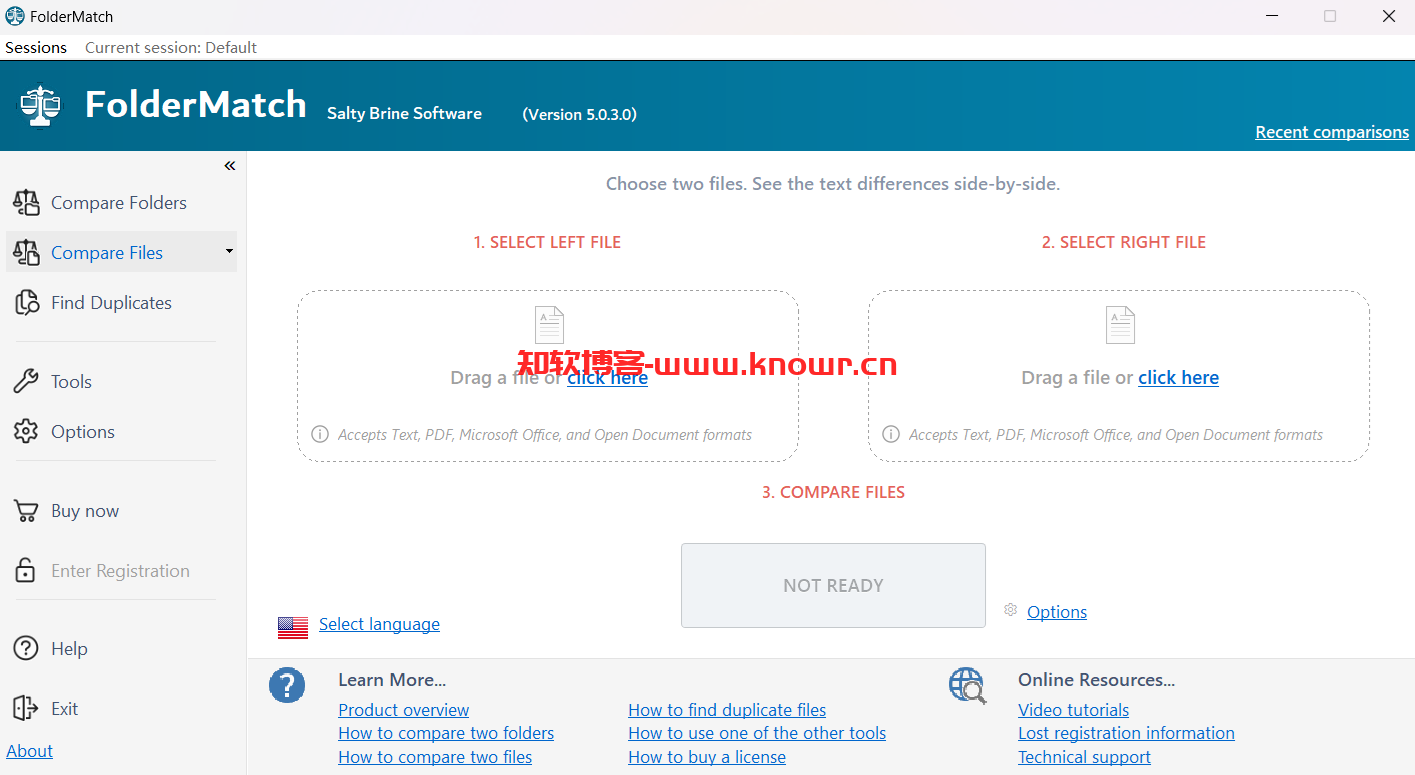The width and height of the screenshot is (1415, 775).
Task: Open Enter Registration in sidebar
Action: click(120, 571)
